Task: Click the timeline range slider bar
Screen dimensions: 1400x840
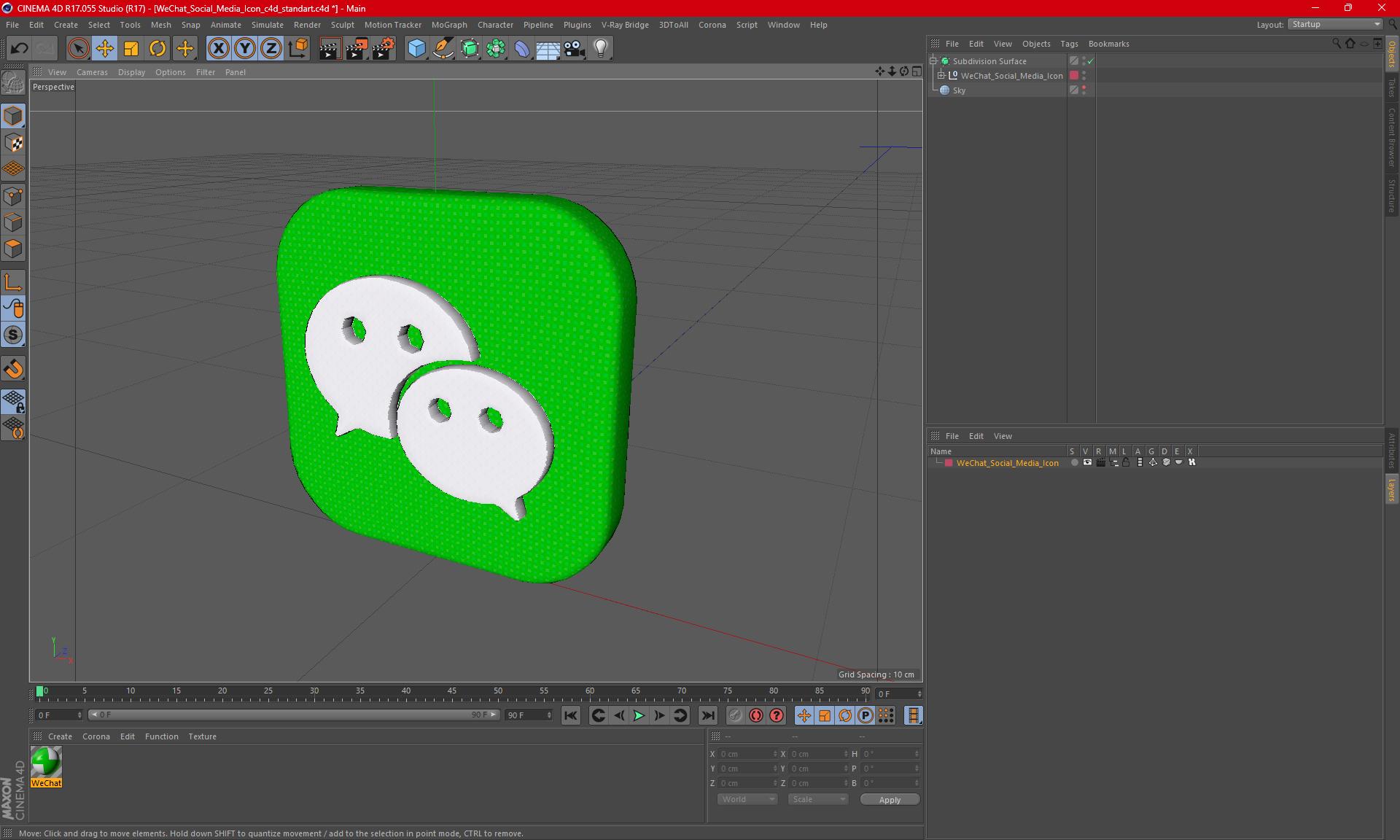Action: point(294,715)
